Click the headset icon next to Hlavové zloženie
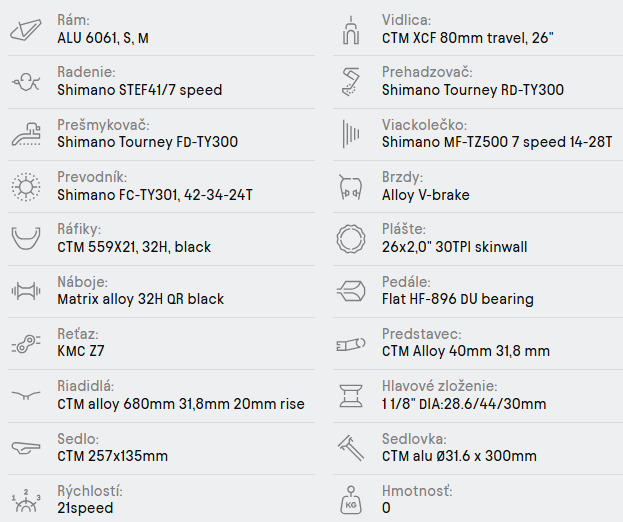The height and width of the screenshot is (522, 623). click(349, 395)
